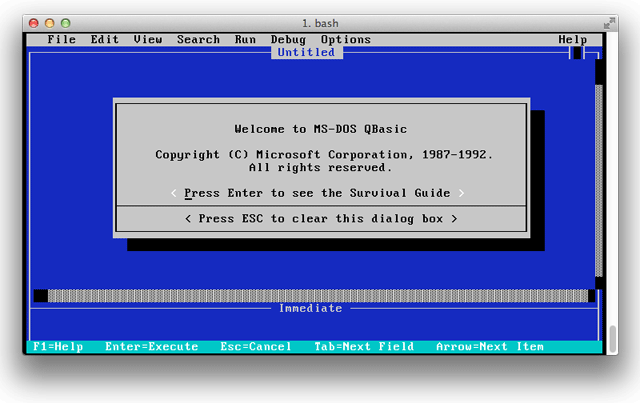Click the red close button of terminal window

pyautogui.click(x=33, y=23)
